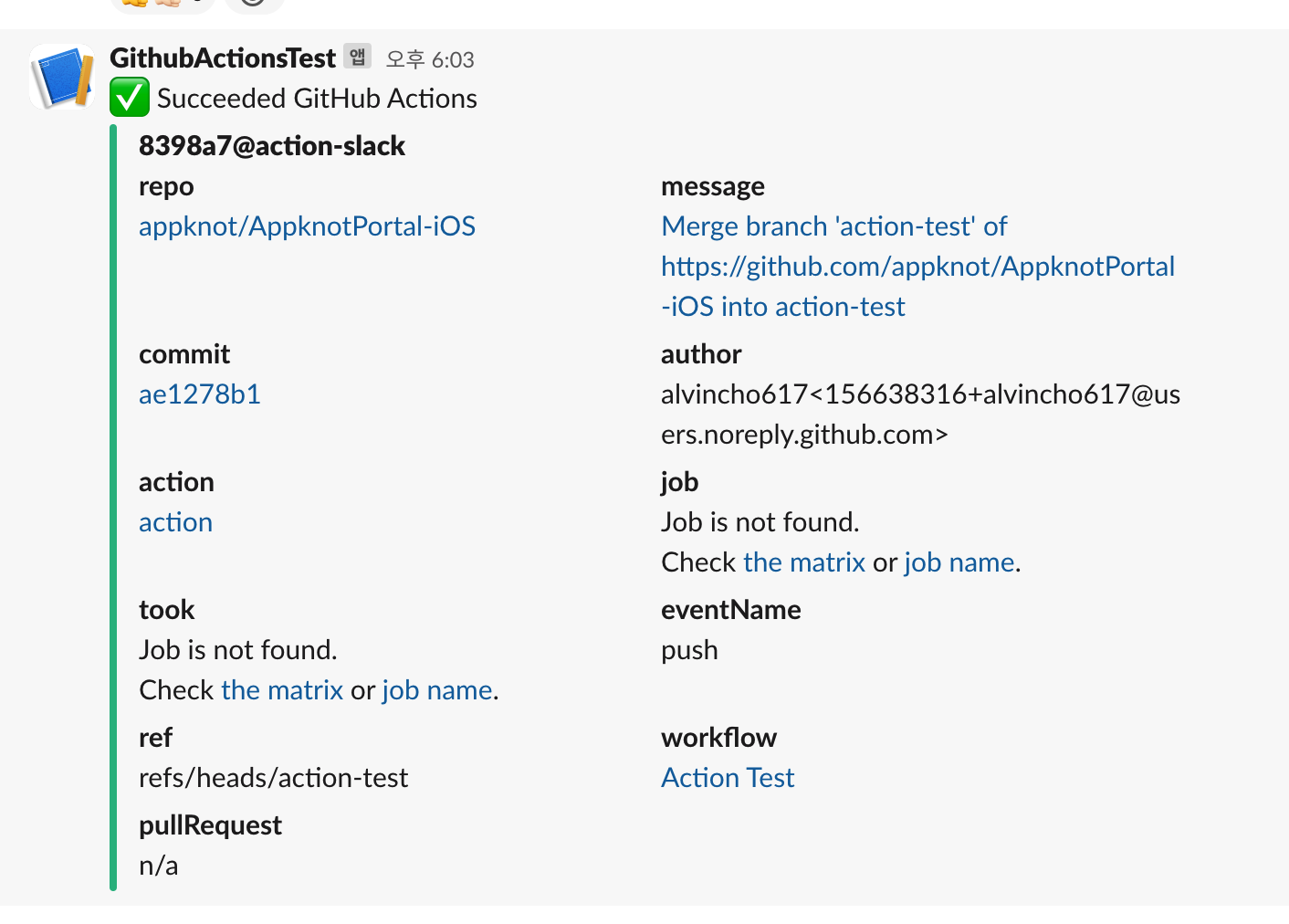This screenshot has height=924, width=1289.
Task: Click the 'commit' field label
Action: click(x=184, y=354)
